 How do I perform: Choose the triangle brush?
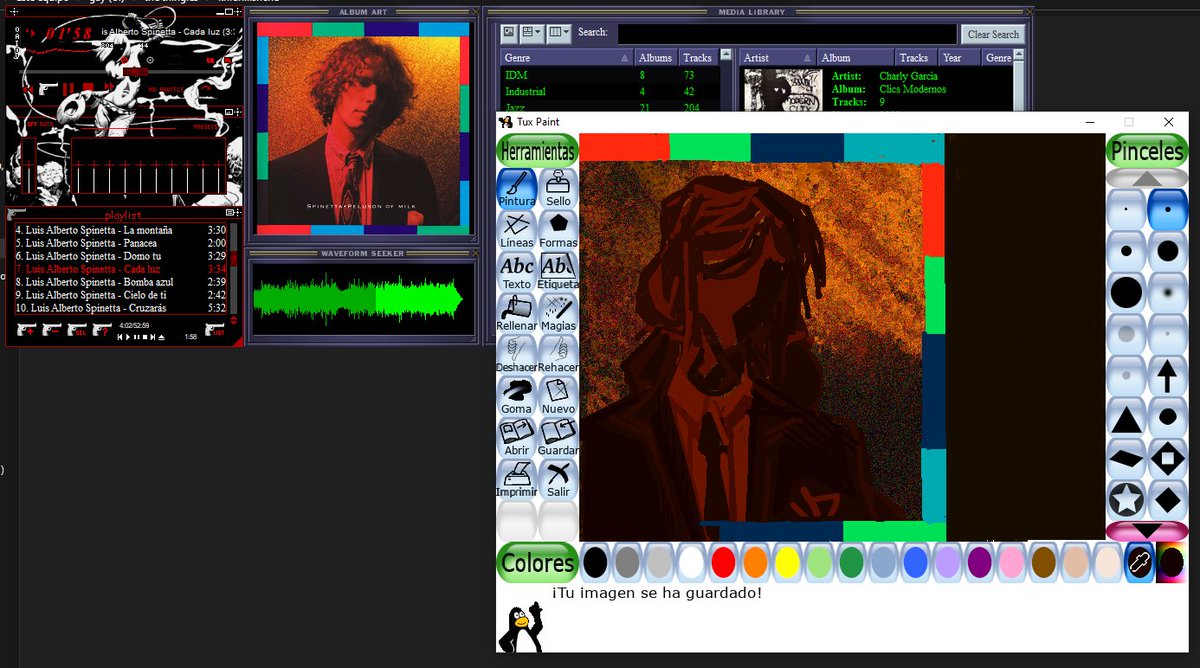[1126, 417]
